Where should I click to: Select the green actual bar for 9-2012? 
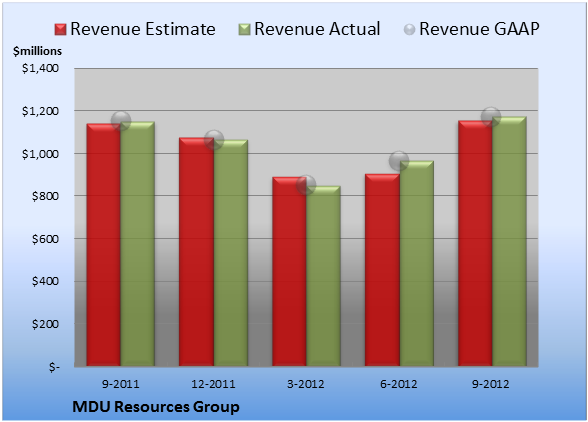[x=509, y=242]
